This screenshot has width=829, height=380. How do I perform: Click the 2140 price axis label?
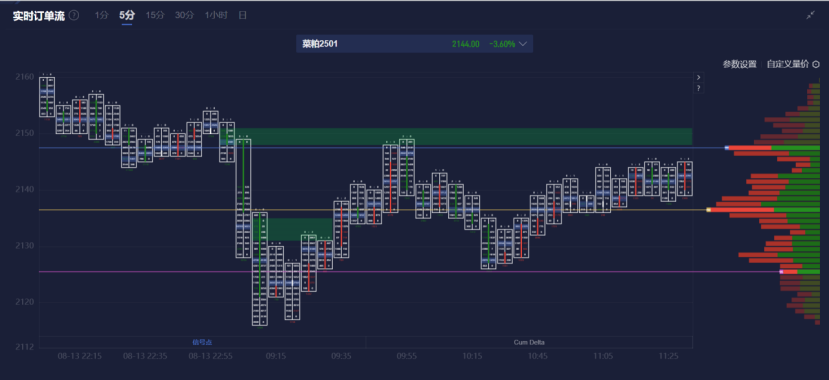point(25,190)
